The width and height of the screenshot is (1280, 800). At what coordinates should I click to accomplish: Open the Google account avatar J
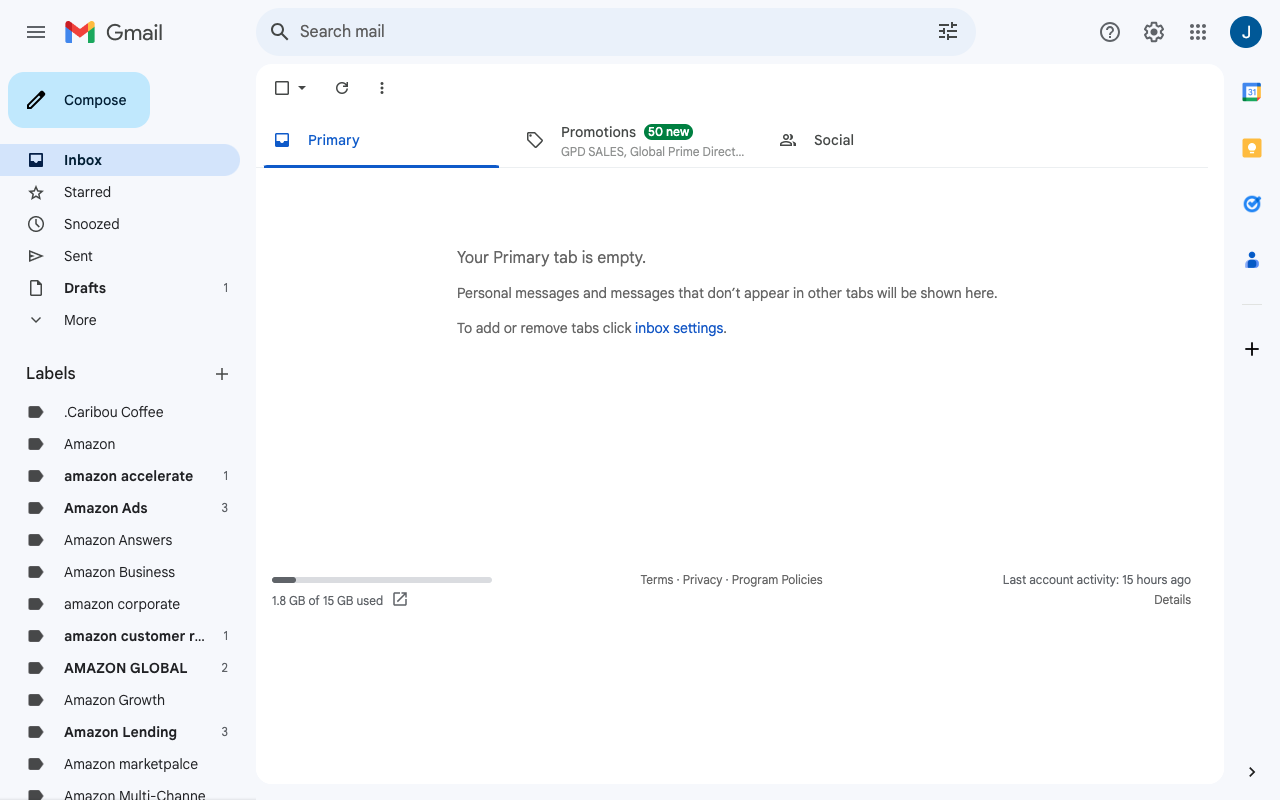1246,32
